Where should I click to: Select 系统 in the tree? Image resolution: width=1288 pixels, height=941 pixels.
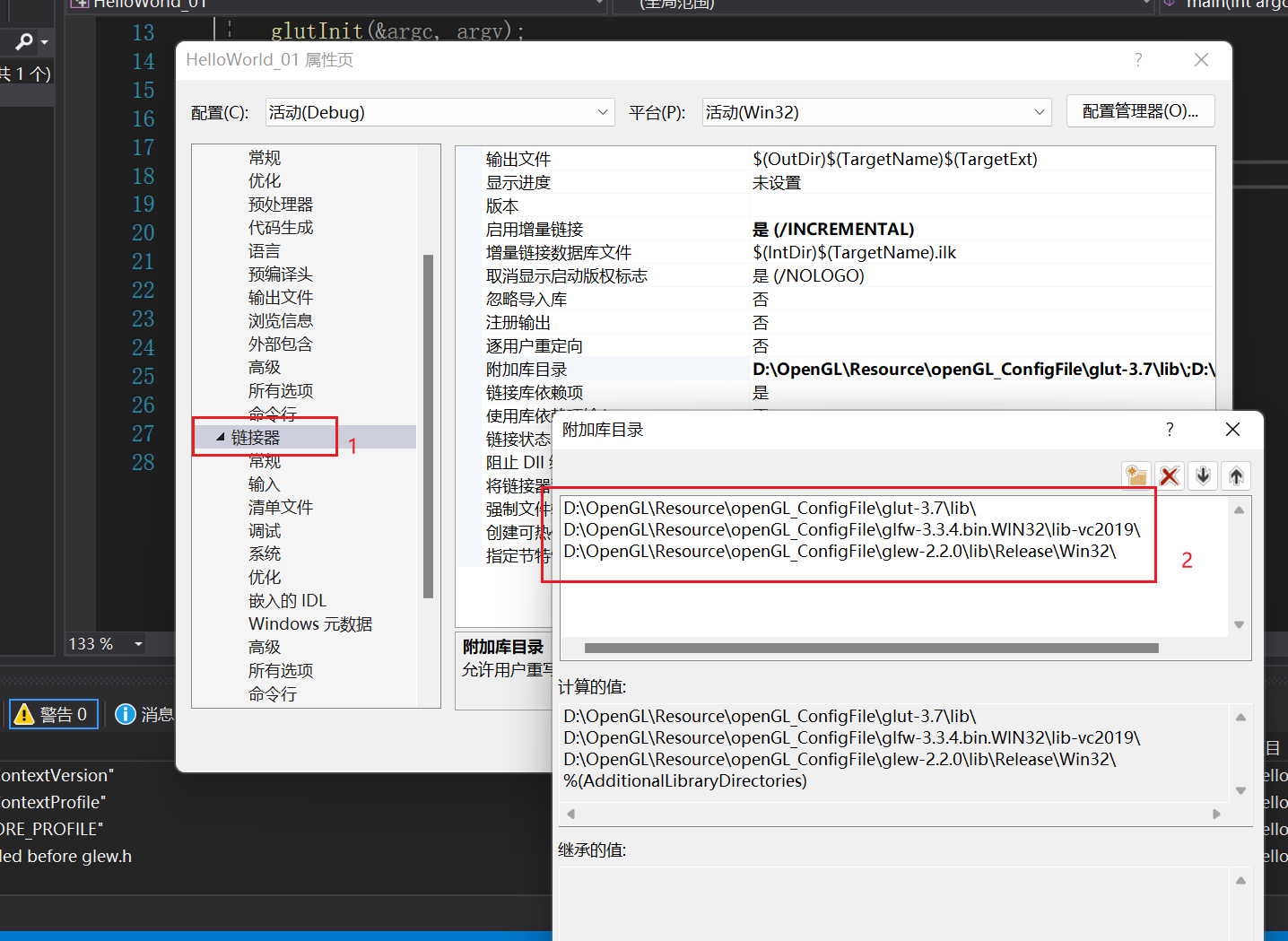[265, 554]
